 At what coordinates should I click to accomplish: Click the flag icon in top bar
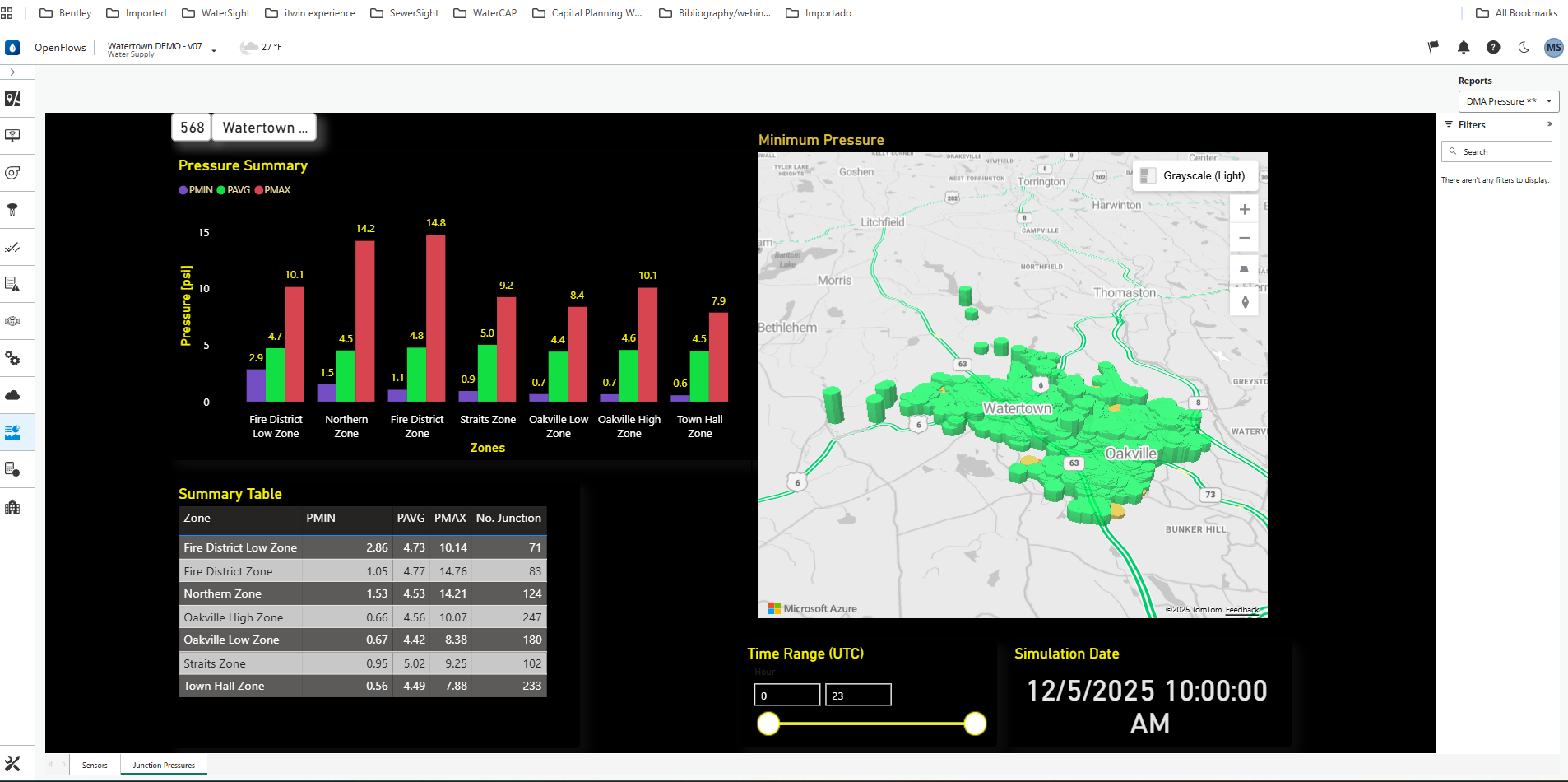[1433, 48]
